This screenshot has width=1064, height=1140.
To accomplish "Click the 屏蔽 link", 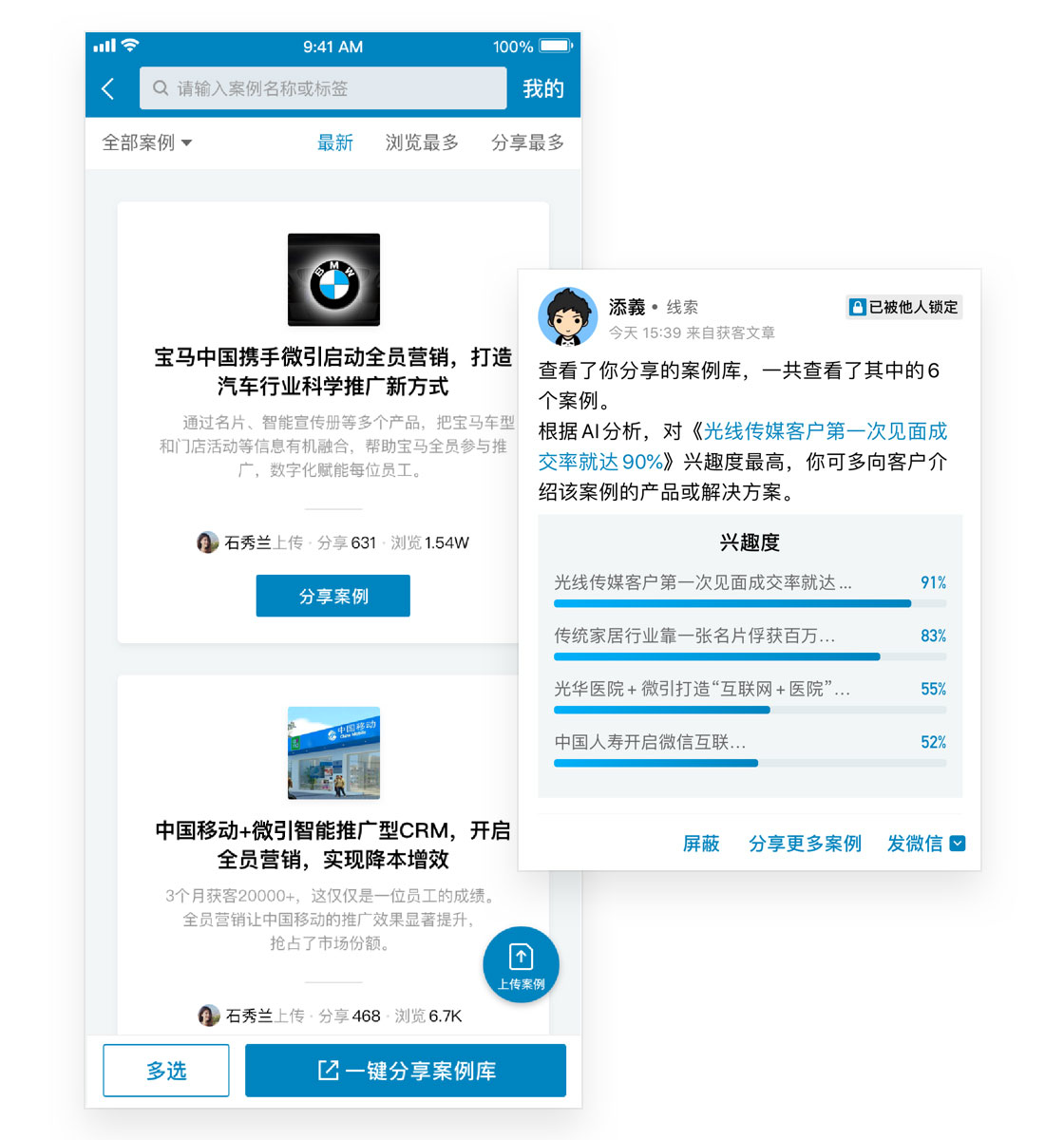I will pos(701,844).
